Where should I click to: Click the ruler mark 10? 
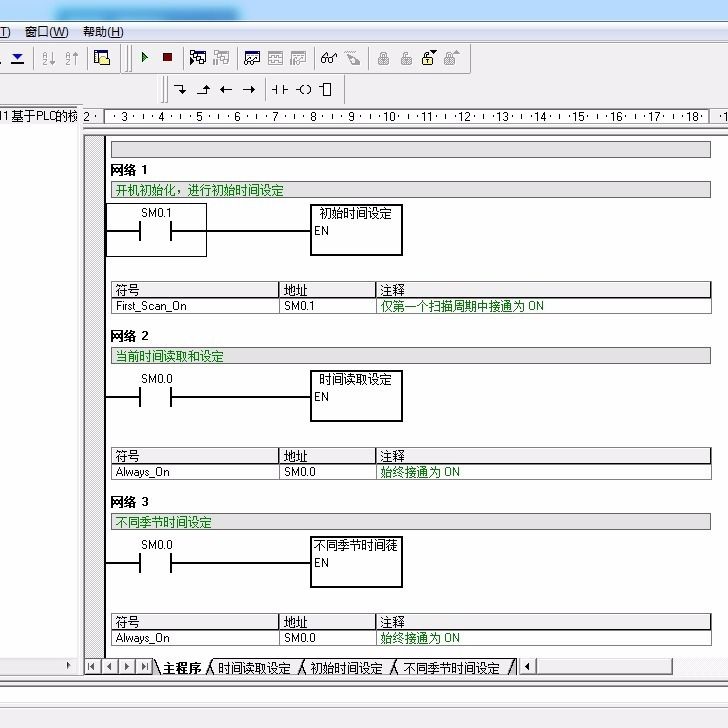(x=389, y=117)
